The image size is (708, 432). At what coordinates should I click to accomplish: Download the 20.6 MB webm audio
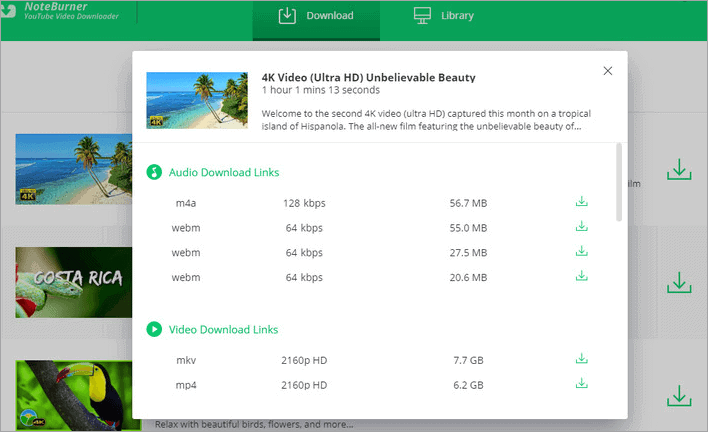(582, 276)
